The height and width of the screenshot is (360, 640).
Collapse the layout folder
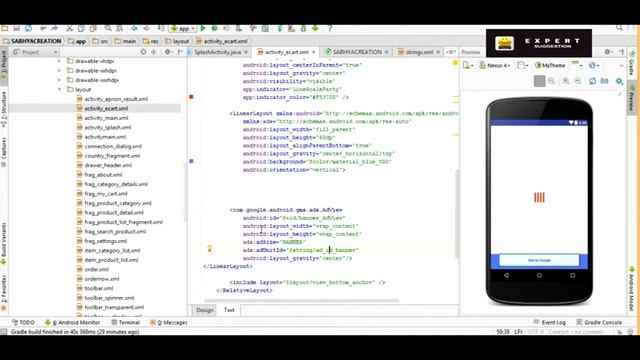tap(59, 89)
